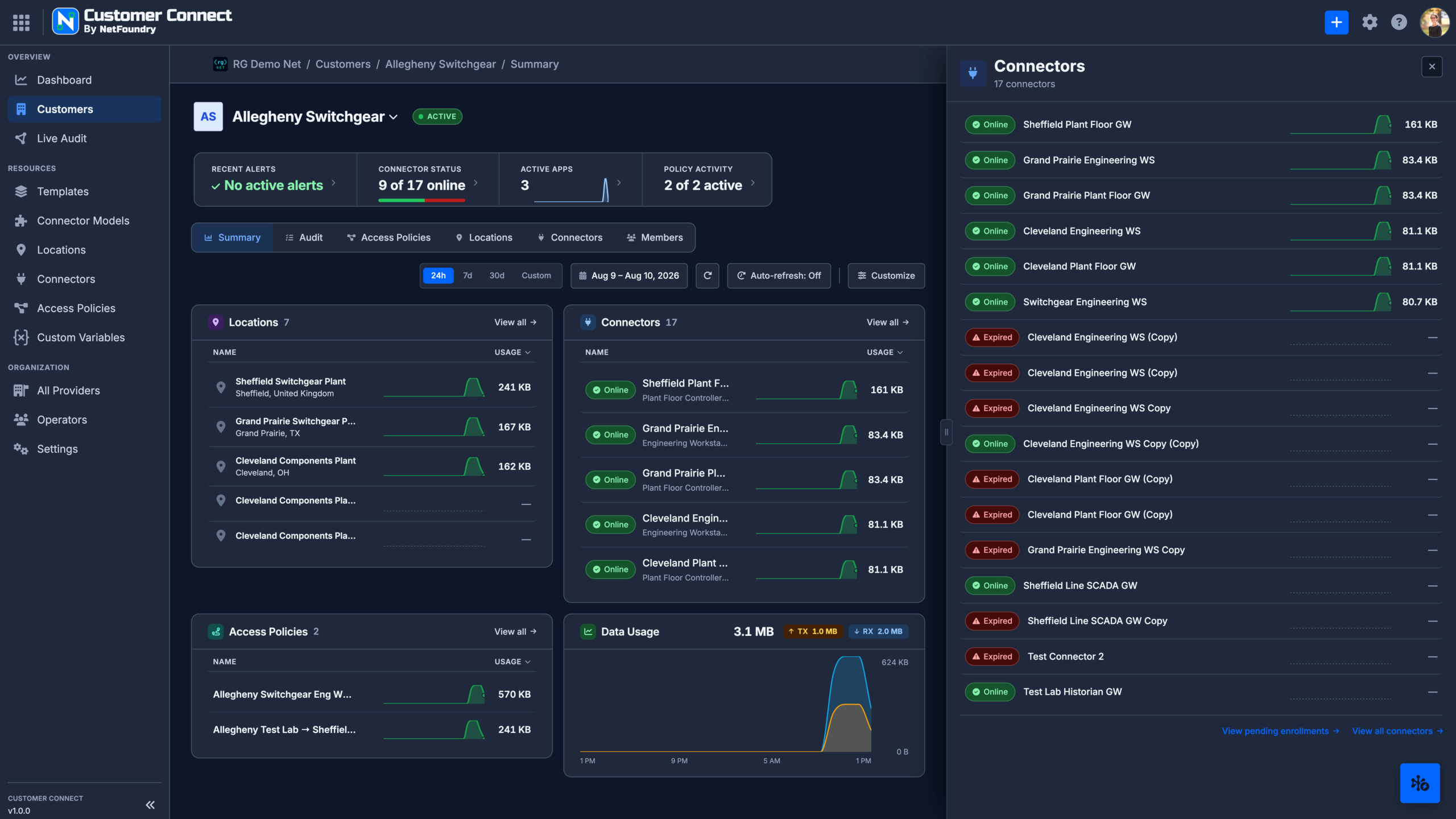Screen dimensions: 1456x819
Task: Switch to the Members tab
Action: click(x=655, y=238)
